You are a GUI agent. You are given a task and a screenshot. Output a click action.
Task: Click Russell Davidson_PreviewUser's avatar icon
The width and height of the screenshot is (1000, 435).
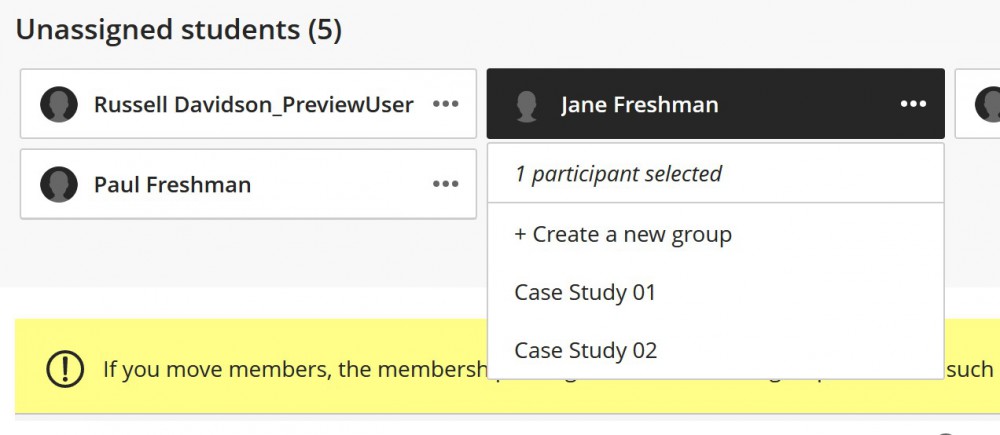[x=59, y=104]
